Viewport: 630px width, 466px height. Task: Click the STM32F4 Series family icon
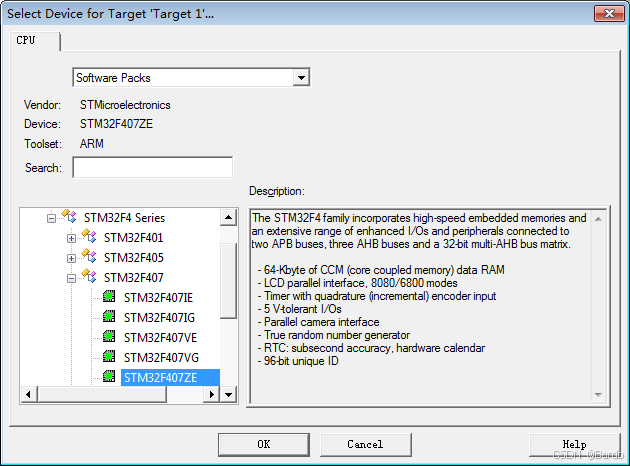tap(69, 216)
